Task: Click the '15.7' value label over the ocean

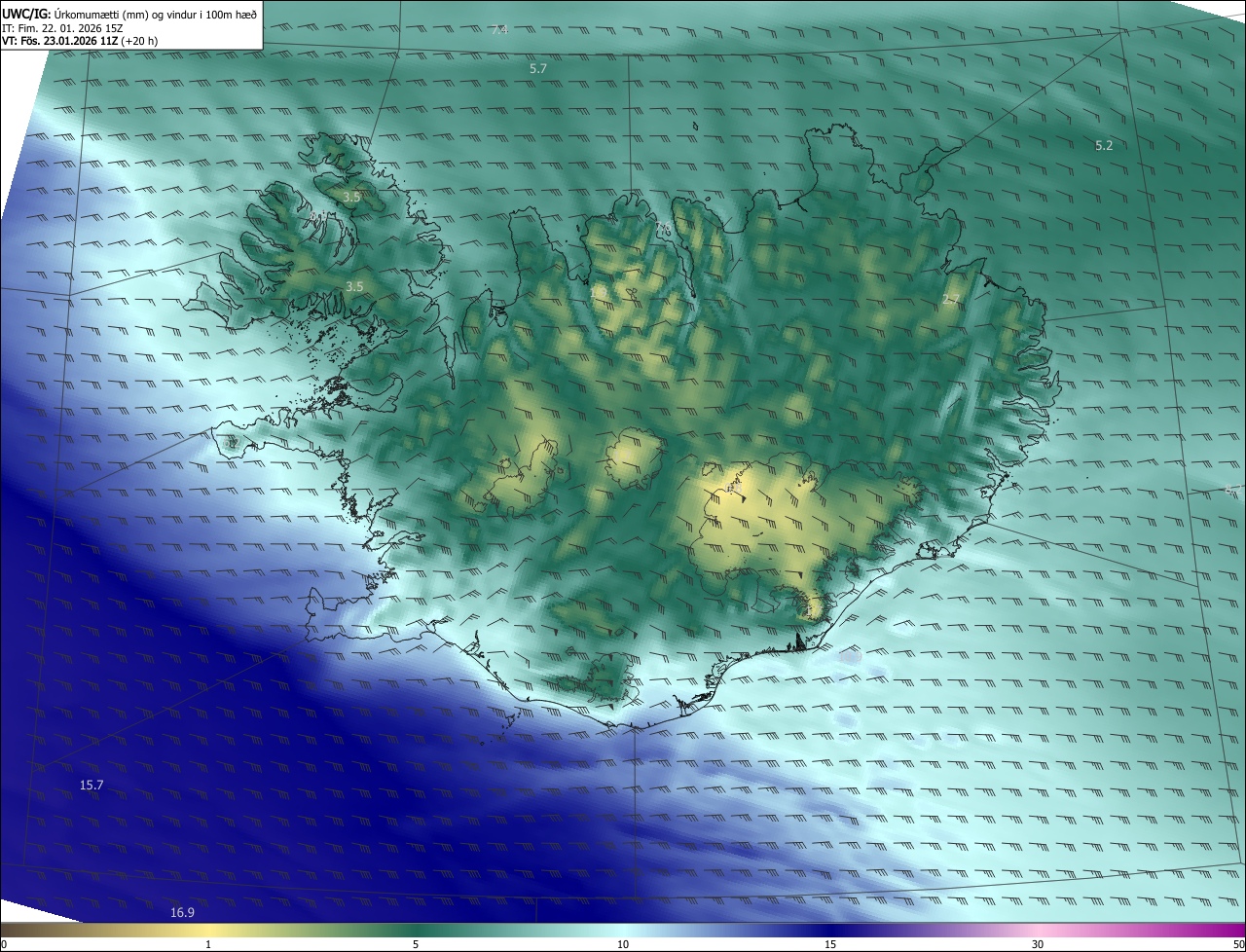Action: 92,785
